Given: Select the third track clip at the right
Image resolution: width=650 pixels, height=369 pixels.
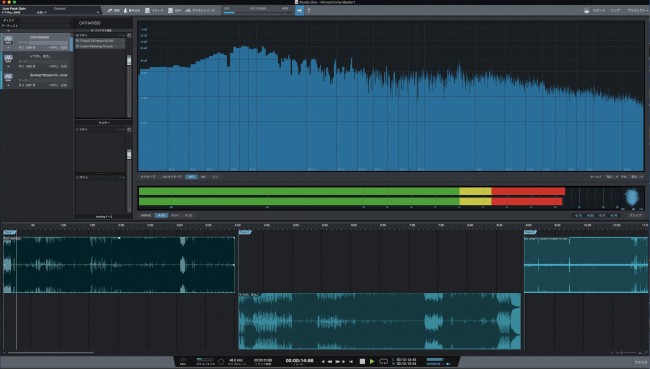Looking at the screenshot, I should (586, 265).
